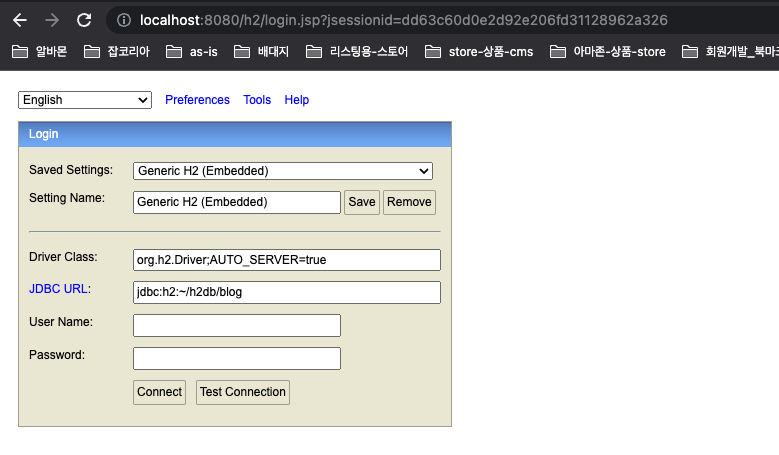Focus the browser address bar URL
This screenshot has height=455, width=779.
click(x=403, y=20)
